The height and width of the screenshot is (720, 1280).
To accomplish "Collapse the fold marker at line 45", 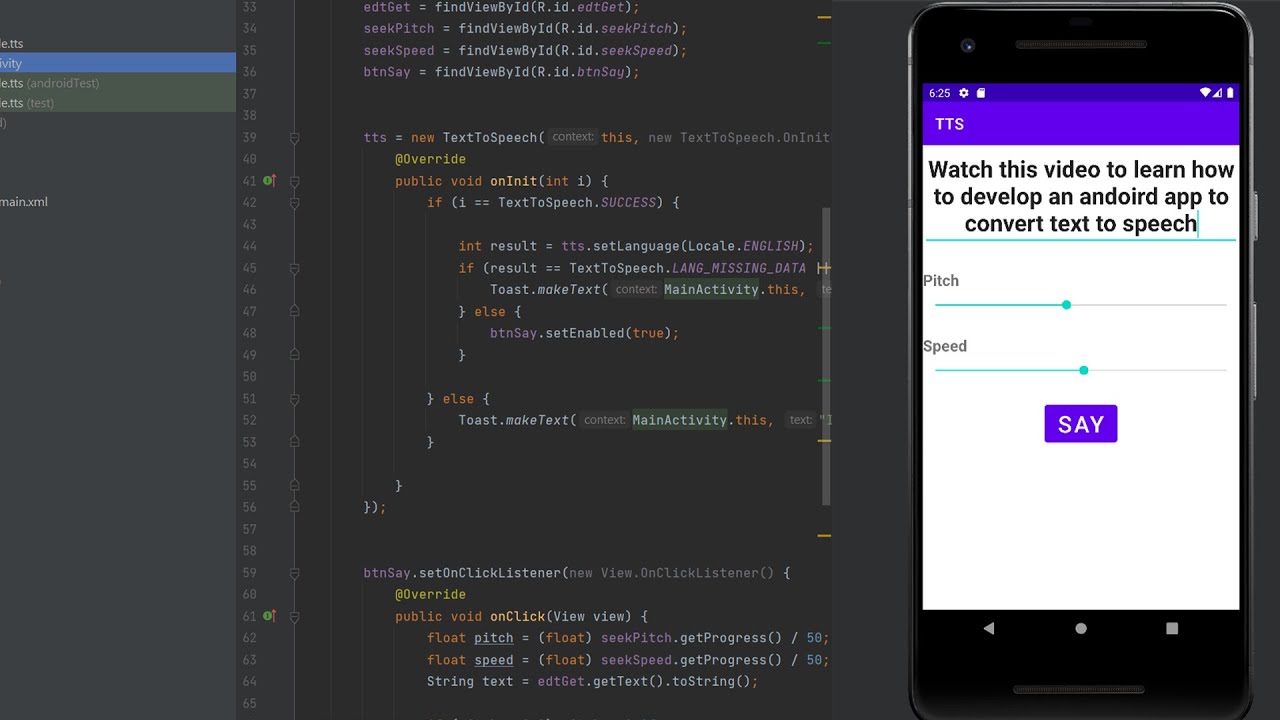I will [x=294, y=268].
